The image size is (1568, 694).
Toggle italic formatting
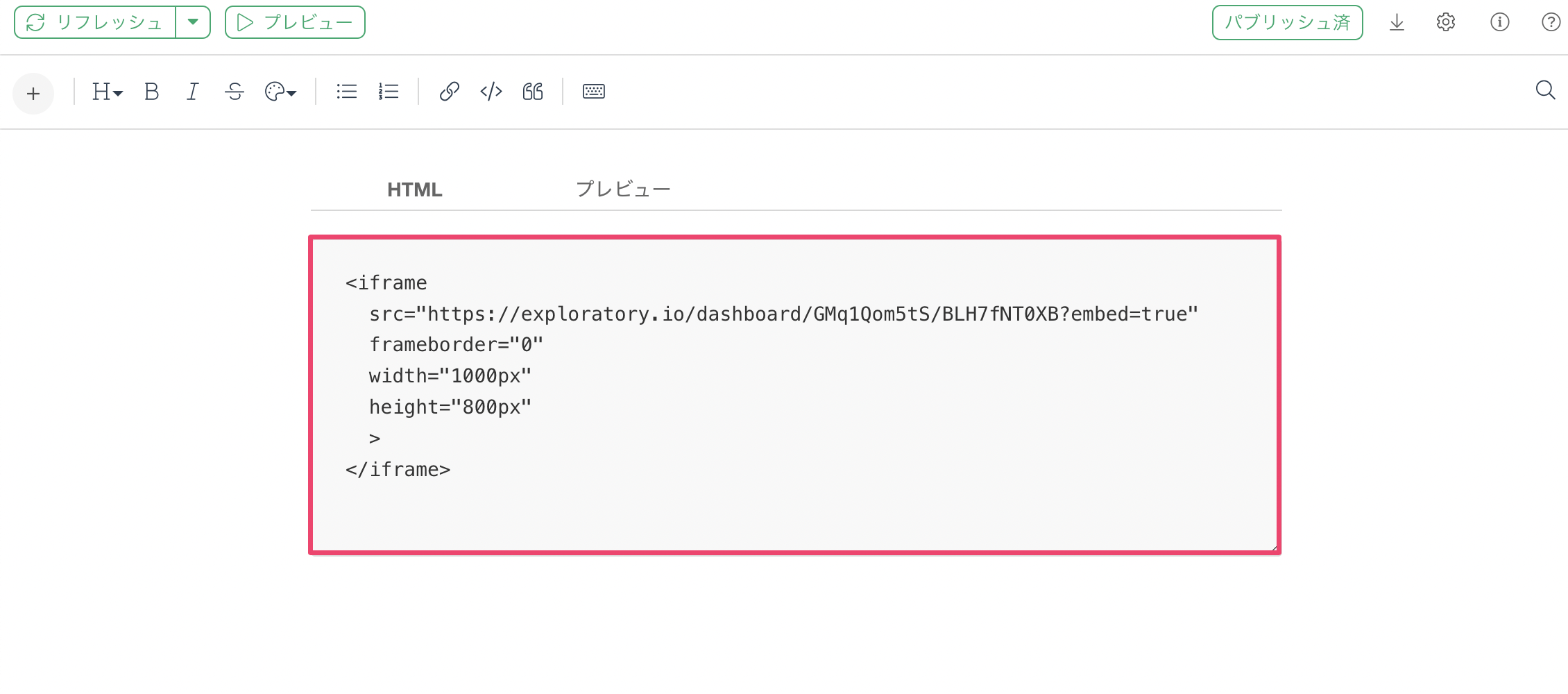tap(193, 92)
